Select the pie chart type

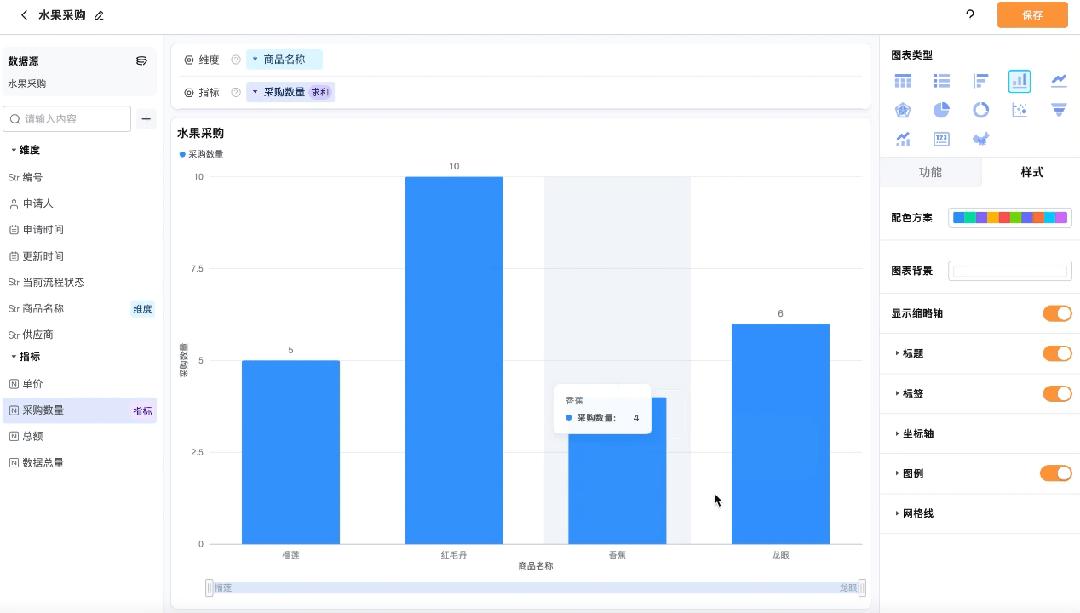[941, 110]
